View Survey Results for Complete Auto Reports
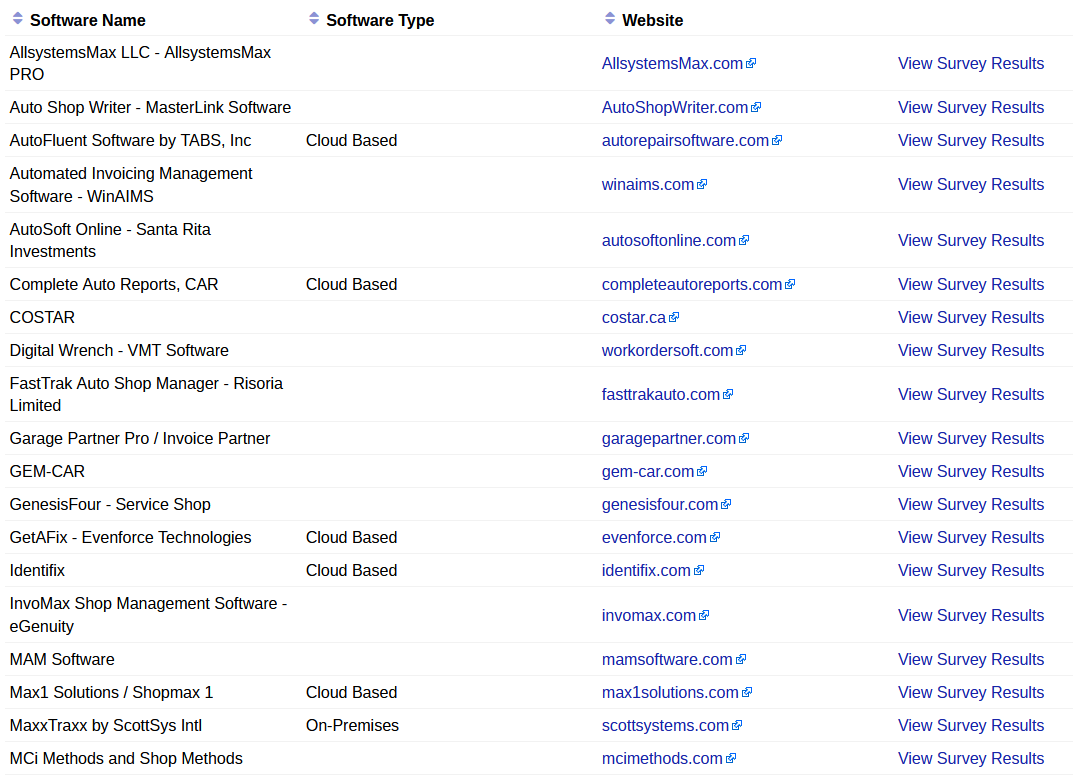The height and width of the screenshot is (777, 1073). (970, 284)
